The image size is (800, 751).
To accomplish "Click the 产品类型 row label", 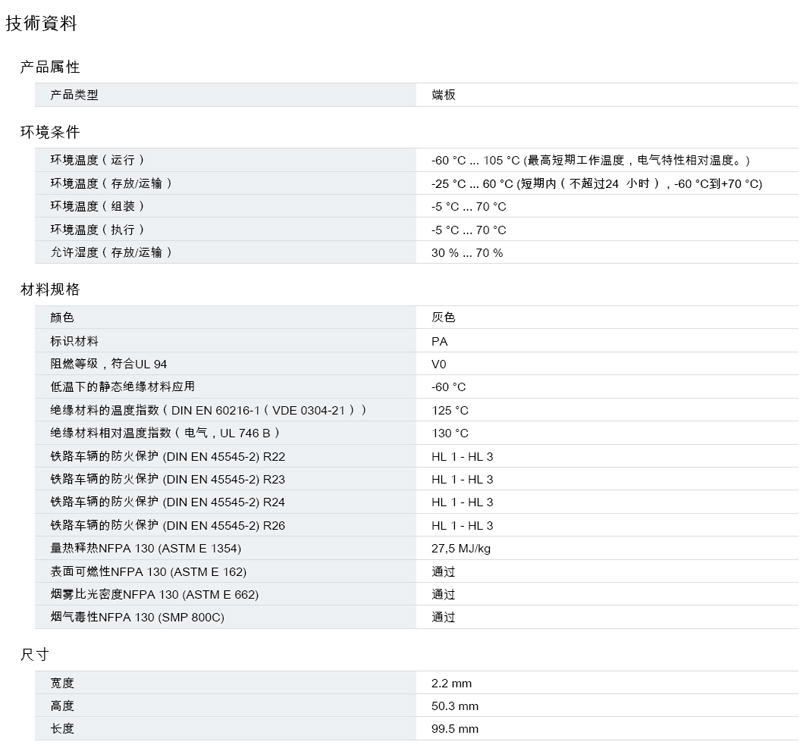I will pos(74,95).
